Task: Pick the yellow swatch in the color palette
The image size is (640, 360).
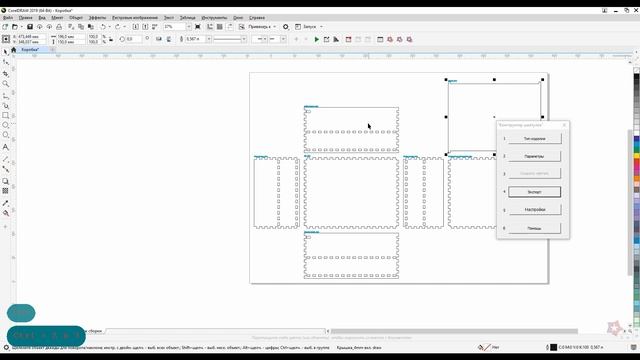Action: (x=637, y=156)
